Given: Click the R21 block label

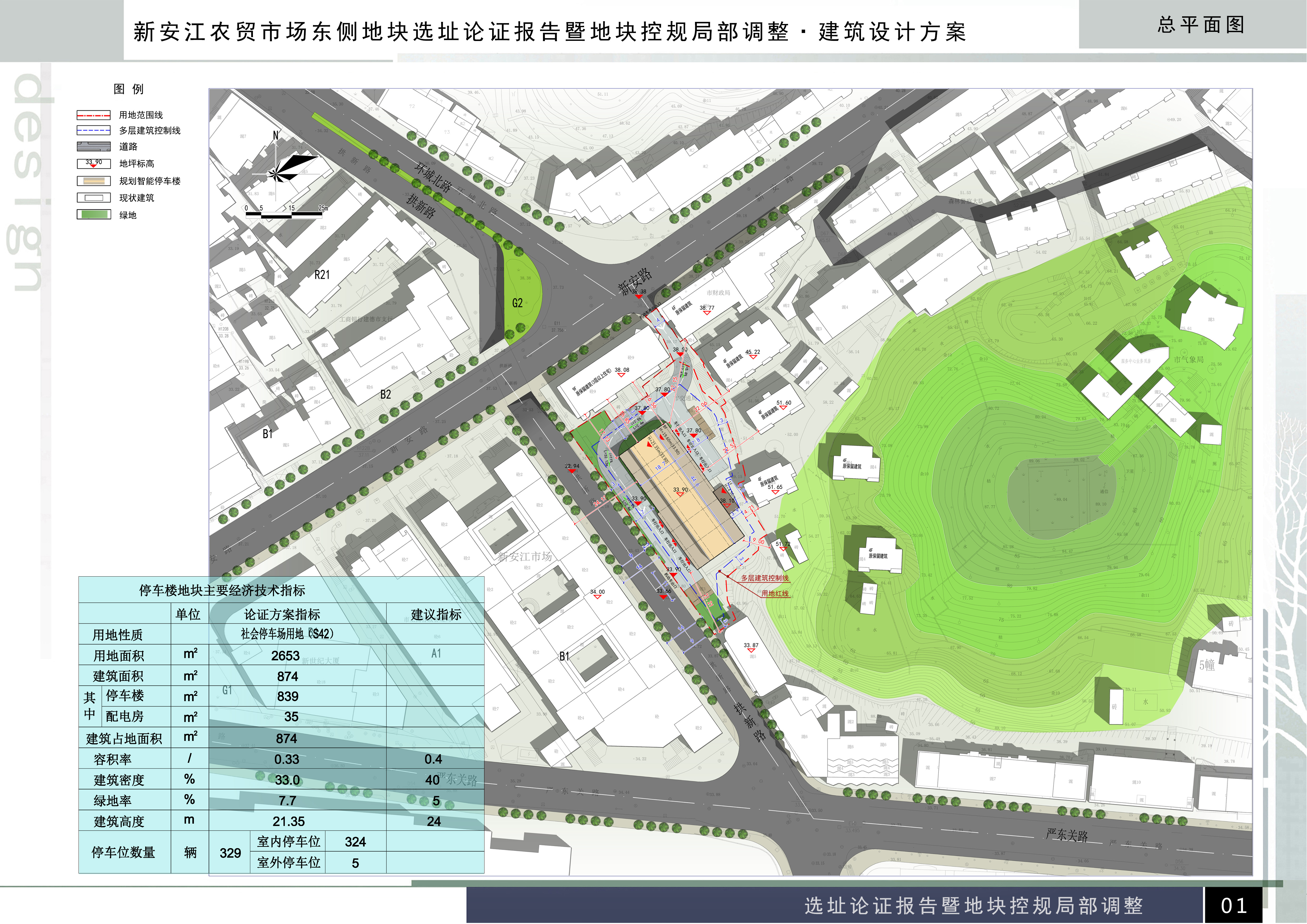Looking at the screenshot, I should click(x=322, y=275).
